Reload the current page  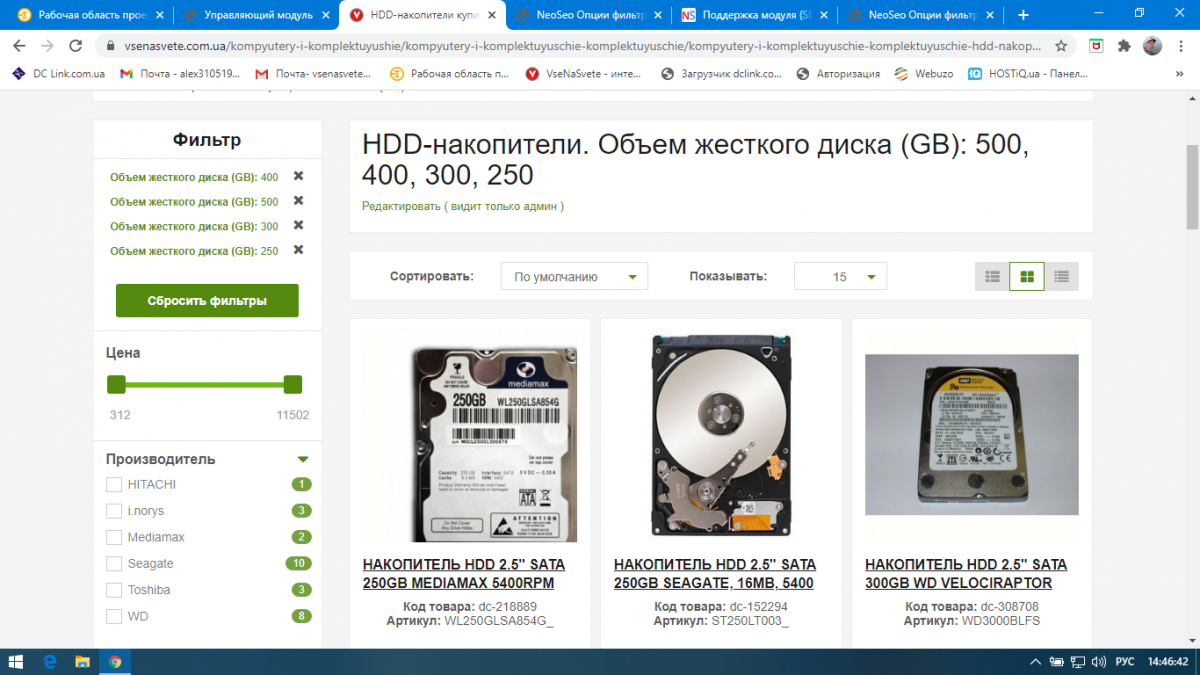(x=76, y=46)
